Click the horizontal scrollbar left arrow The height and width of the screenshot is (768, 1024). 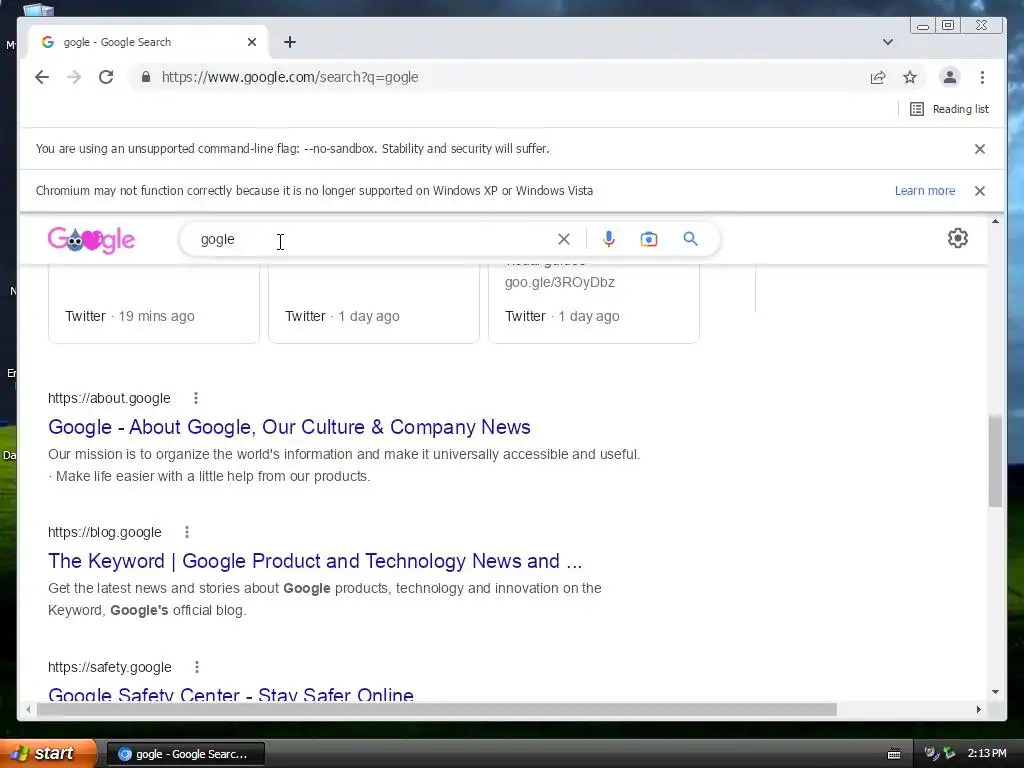click(27, 709)
